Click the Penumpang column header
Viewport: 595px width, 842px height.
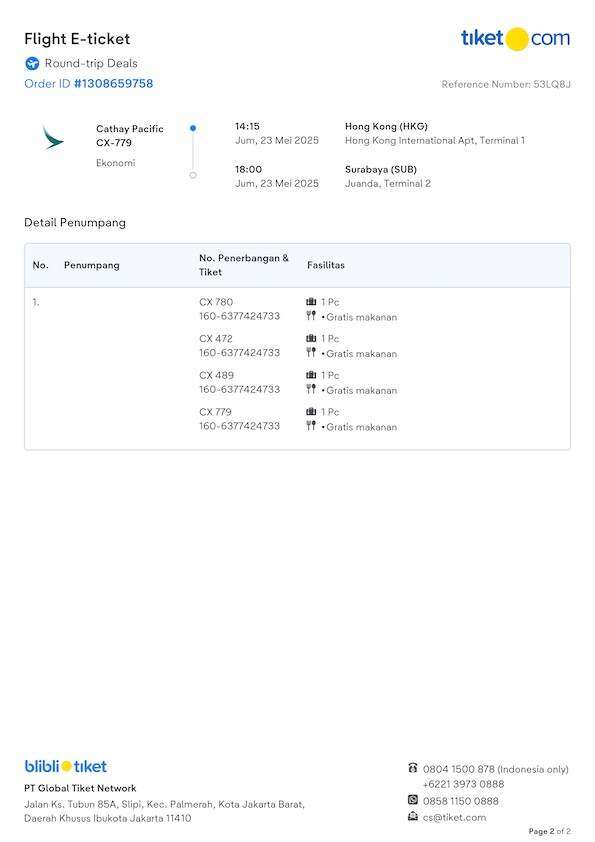[92, 265]
